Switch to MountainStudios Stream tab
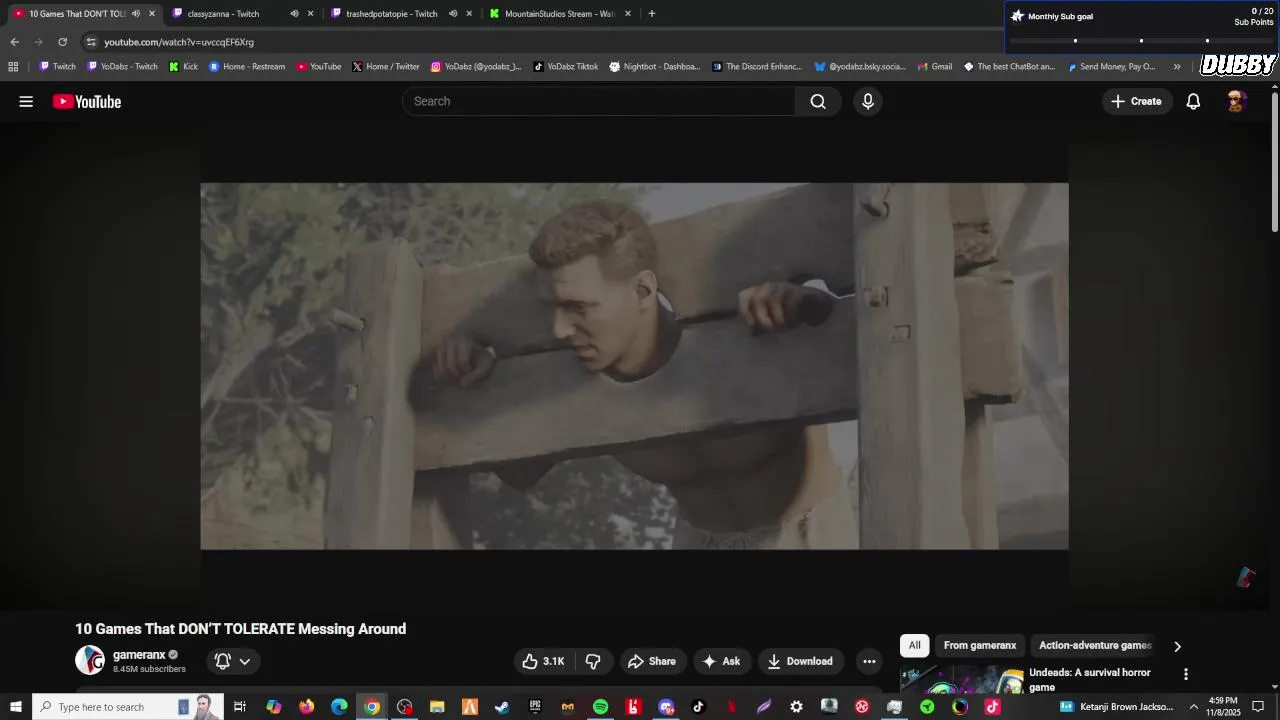1280x720 pixels. 559,14
